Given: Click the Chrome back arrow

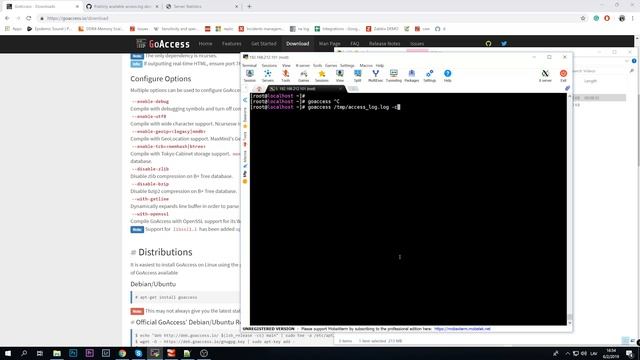Looking at the screenshot, I should point(7,18).
